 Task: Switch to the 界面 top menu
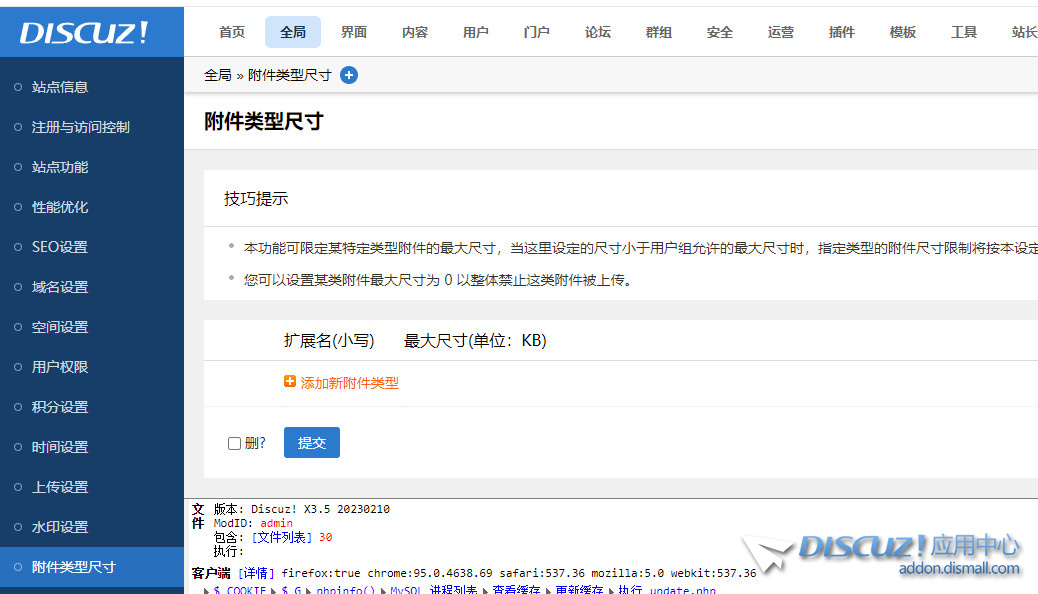pyautogui.click(x=354, y=32)
